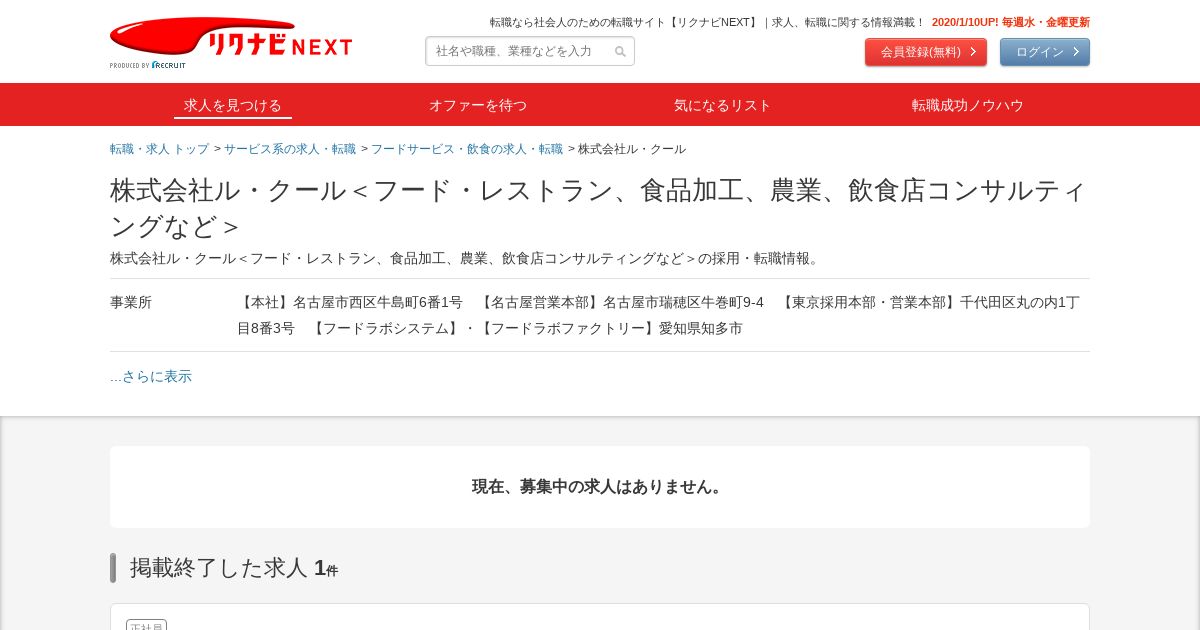
Task: Click the 株式会社ル・クール breadcrumb text
Action: (632, 149)
